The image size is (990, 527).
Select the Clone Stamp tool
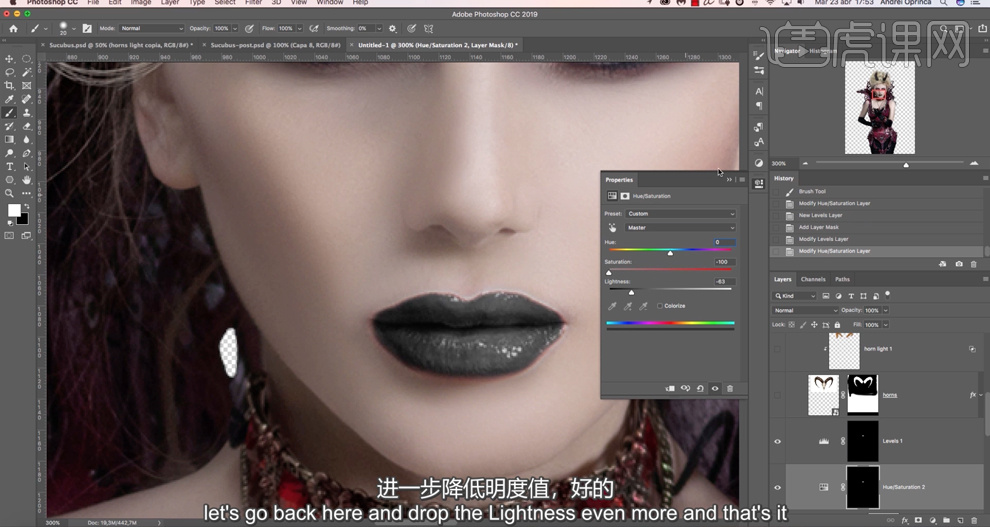27,113
